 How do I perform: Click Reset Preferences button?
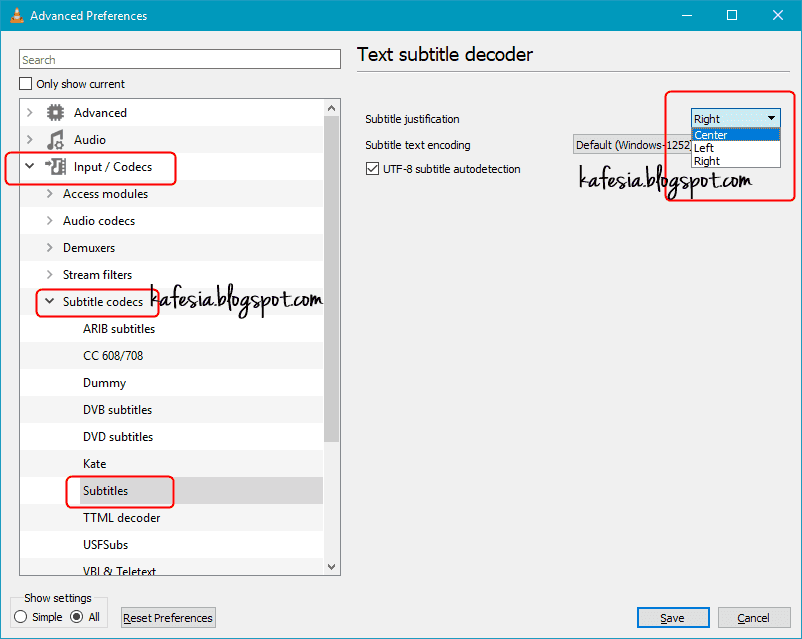[168, 618]
